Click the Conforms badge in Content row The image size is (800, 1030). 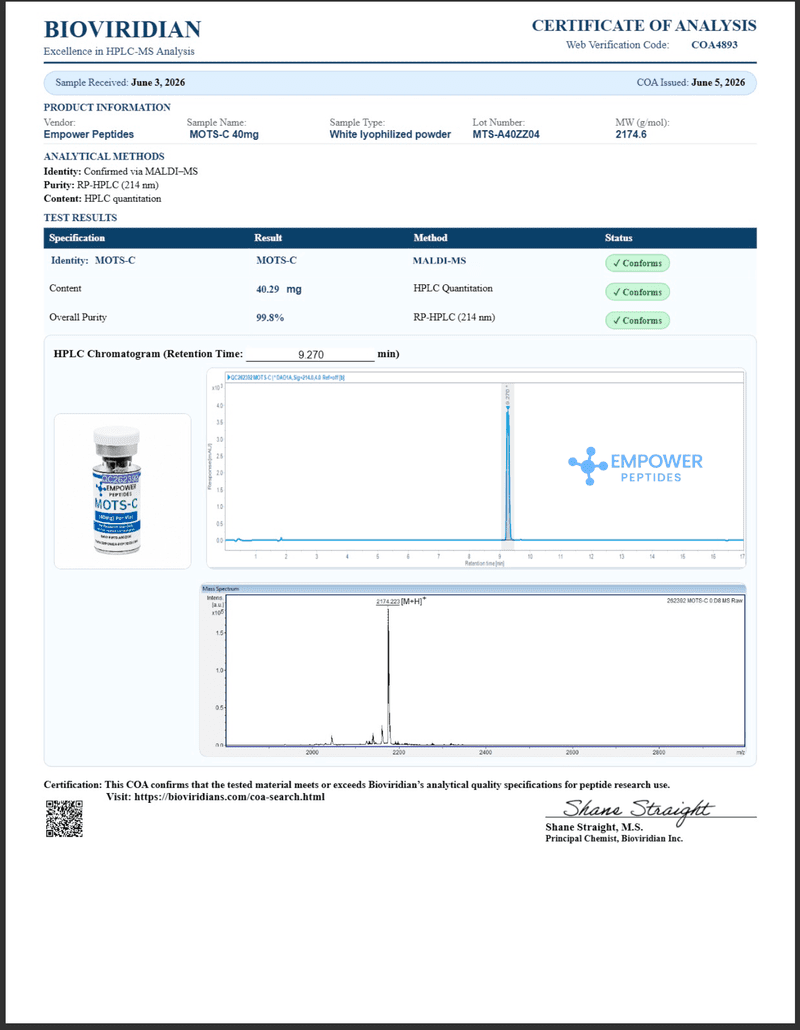[x=637, y=292]
